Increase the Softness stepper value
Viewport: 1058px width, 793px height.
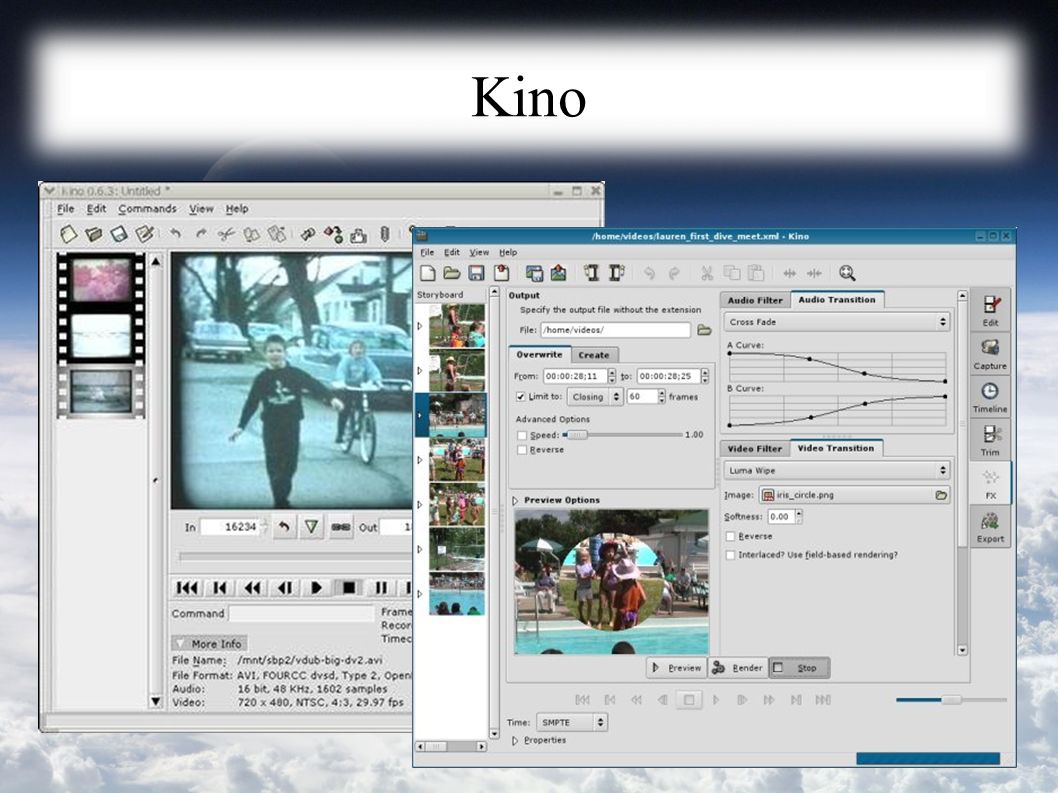799,513
